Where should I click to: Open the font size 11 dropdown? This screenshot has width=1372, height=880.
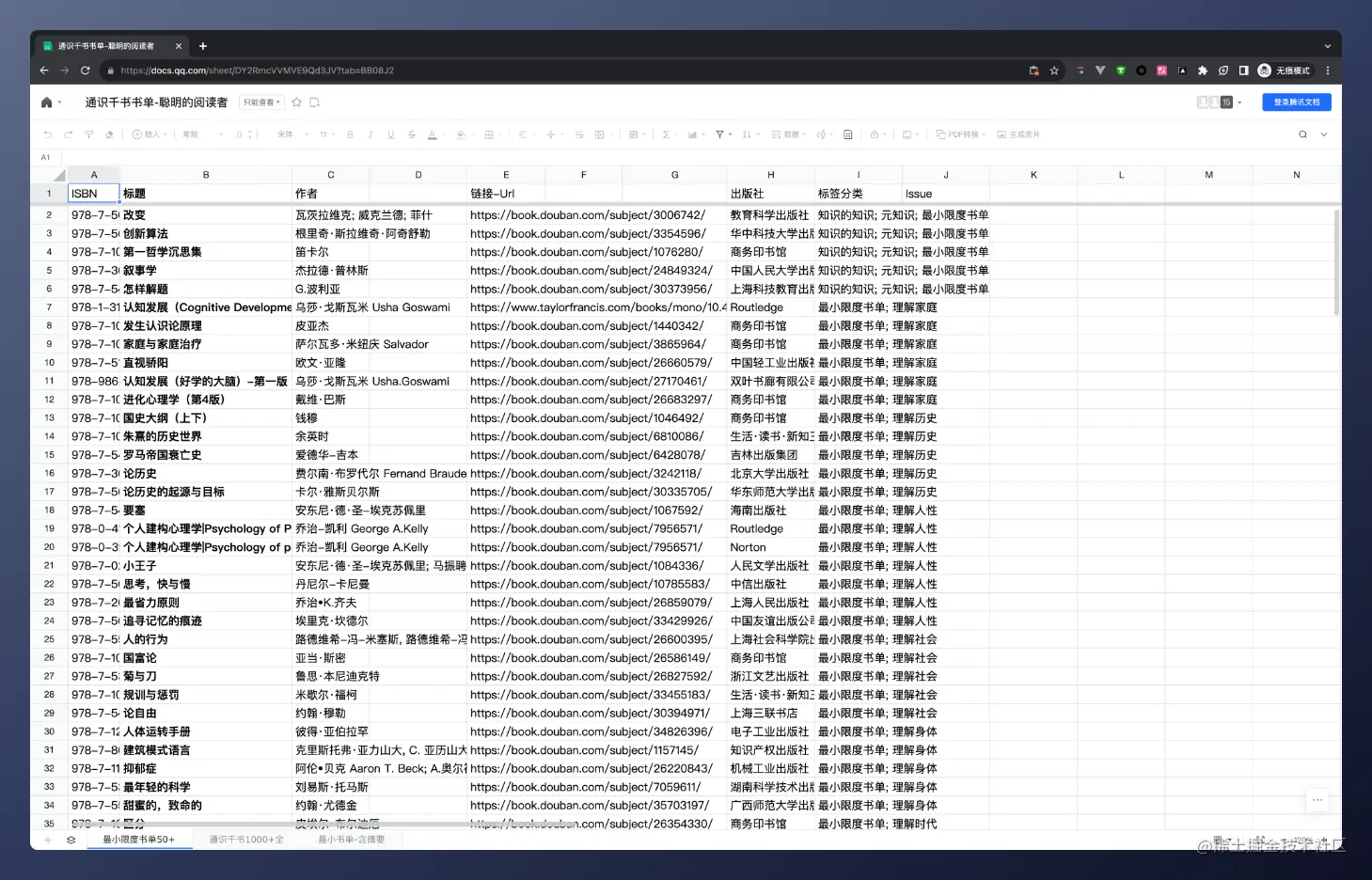[326, 134]
